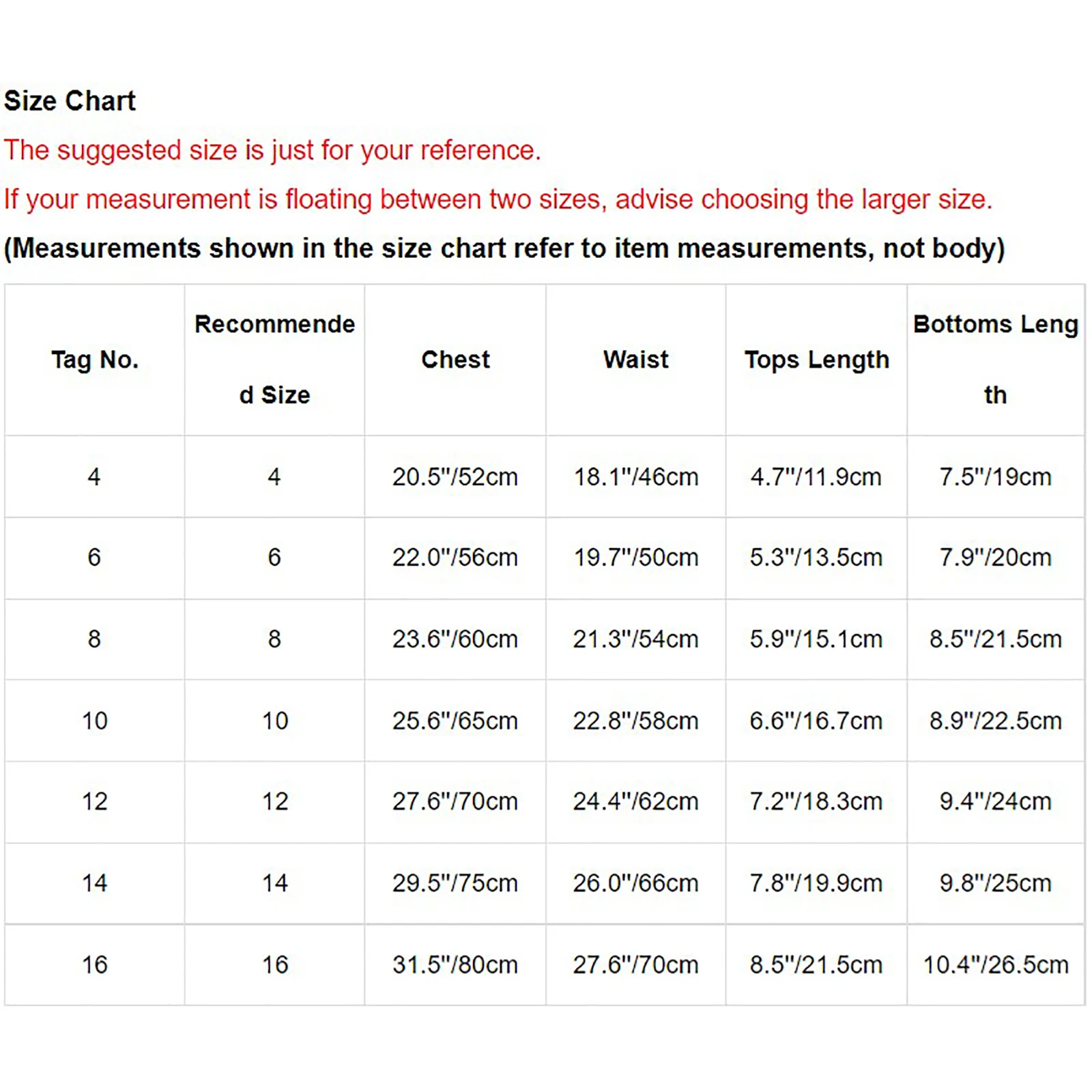Screen dimensions: 1092x1092
Task: Select chest value 31.5"/80cm cell
Action: coord(455,965)
